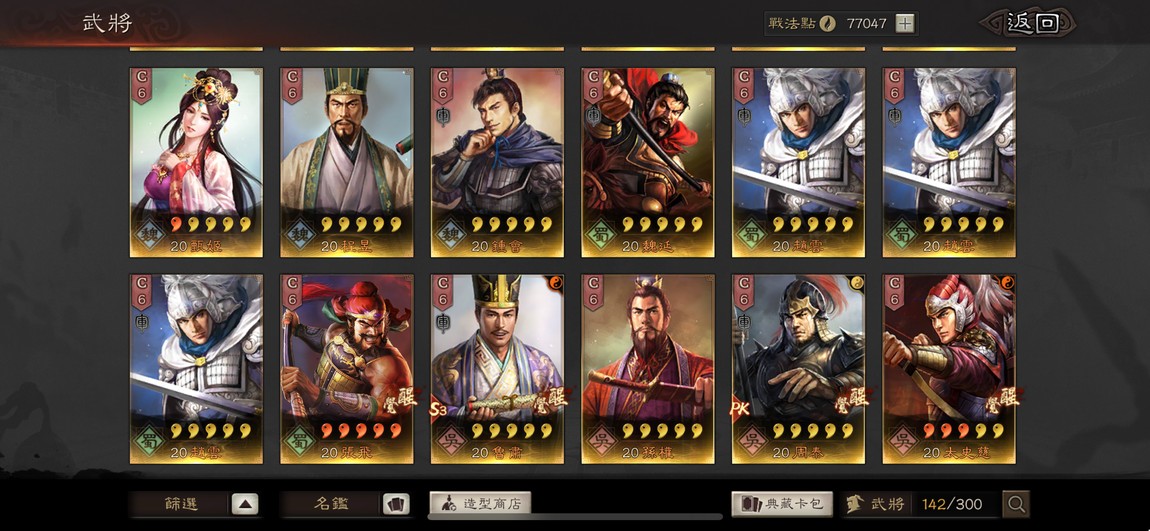Select the 周泰 general card
Viewport: 1150px width, 531px height.
(799, 369)
